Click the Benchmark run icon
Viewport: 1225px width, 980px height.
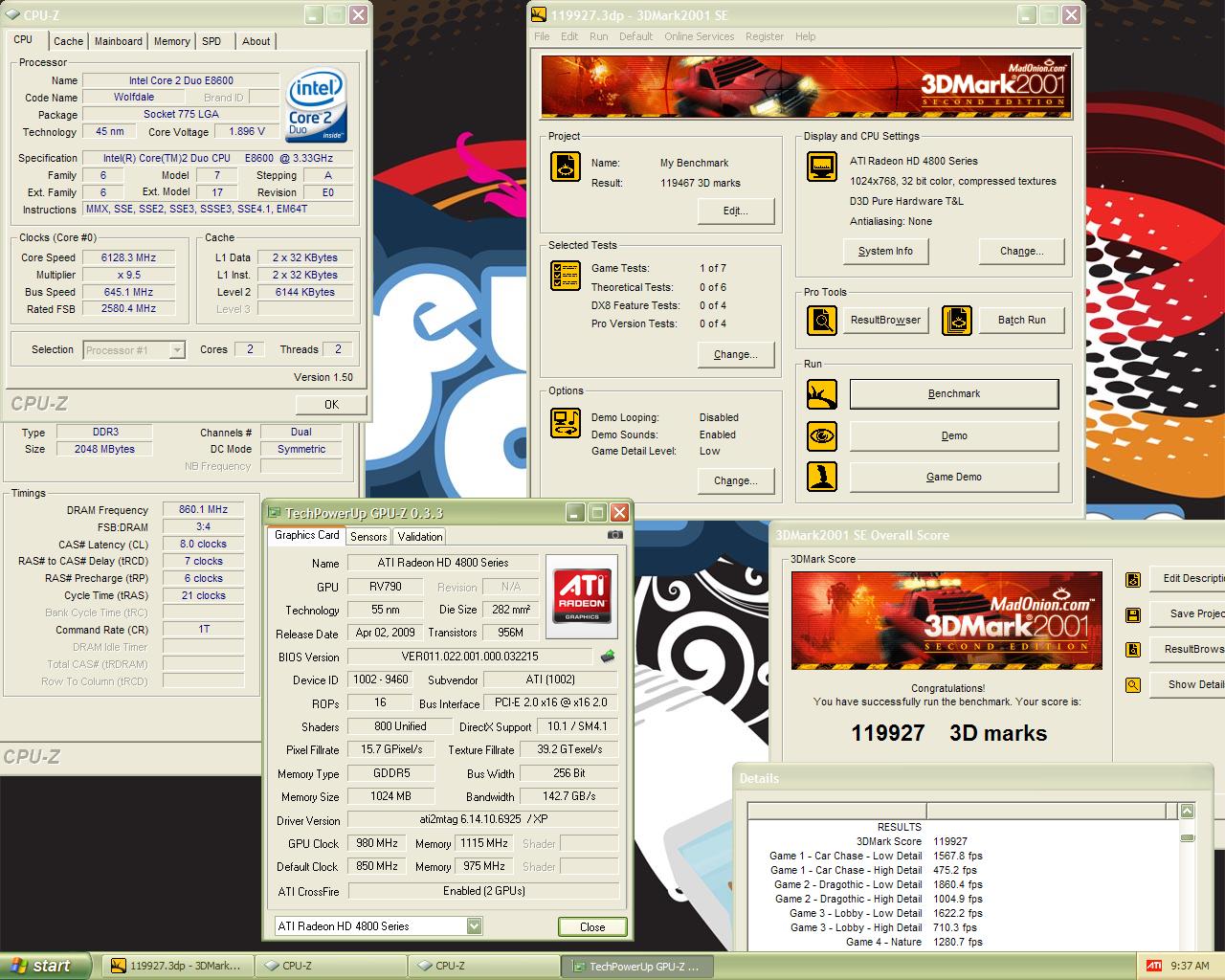(822, 393)
